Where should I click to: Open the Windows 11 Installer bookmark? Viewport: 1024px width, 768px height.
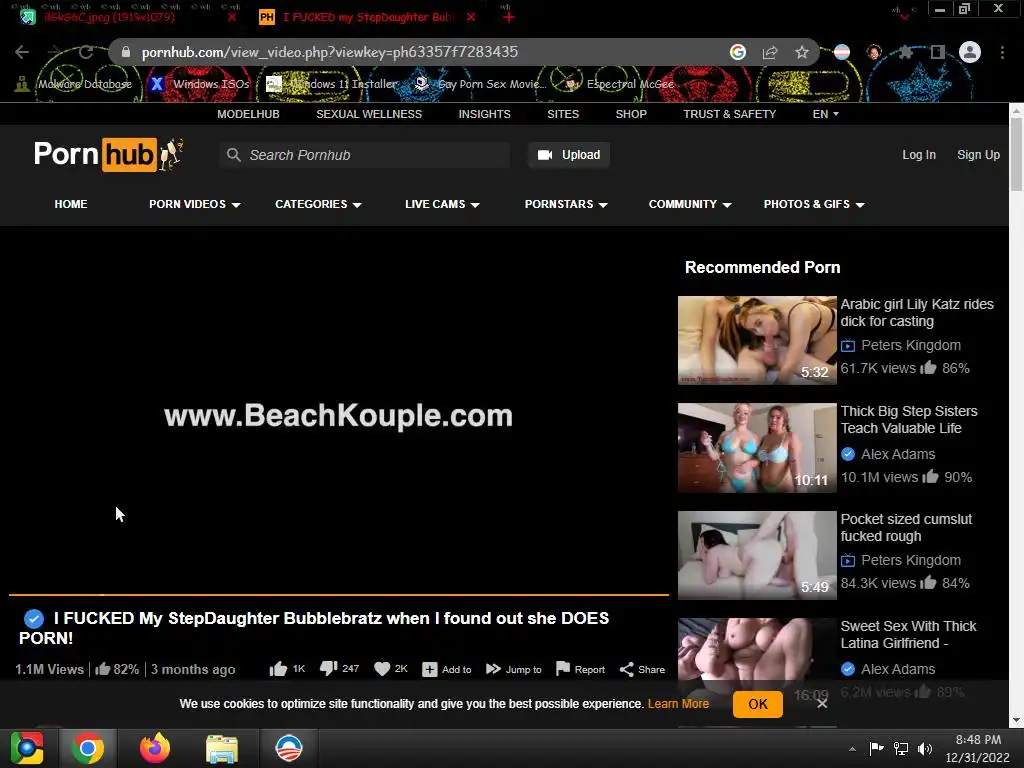click(332, 84)
